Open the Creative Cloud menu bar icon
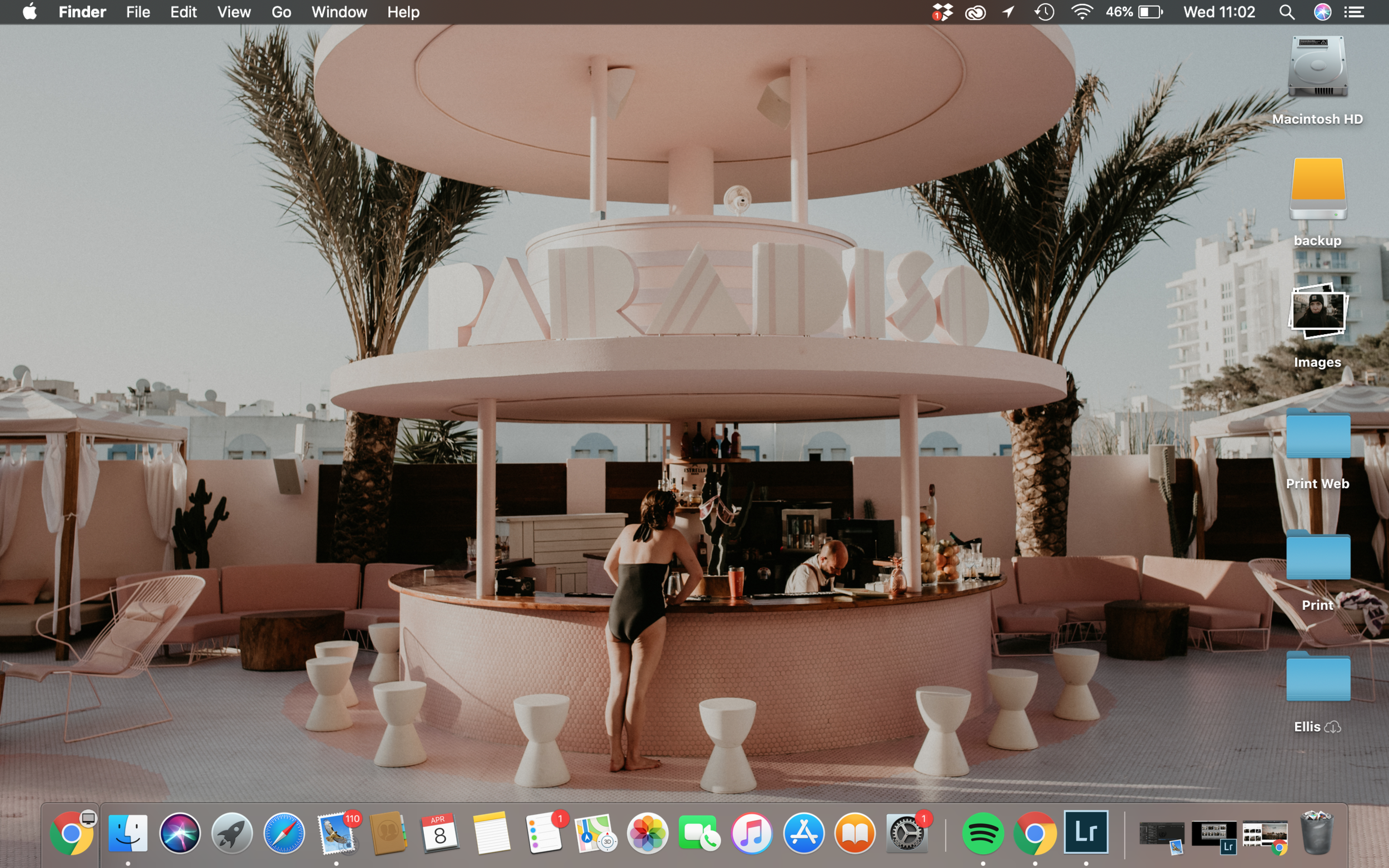The image size is (1389, 868). pyautogui.click(x=975, y=12)
